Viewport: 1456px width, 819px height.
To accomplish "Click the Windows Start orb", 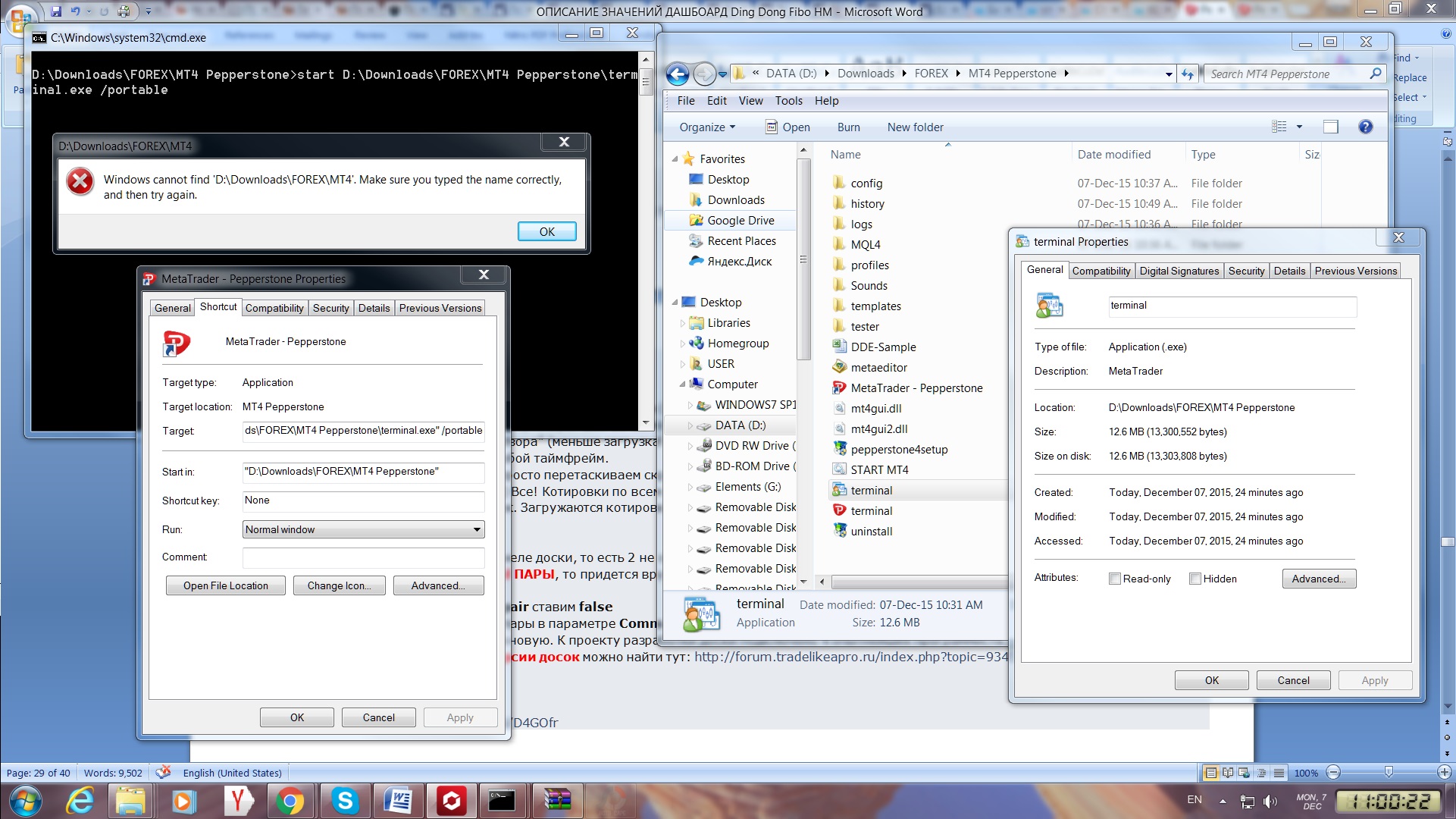I will pos(24,801).
